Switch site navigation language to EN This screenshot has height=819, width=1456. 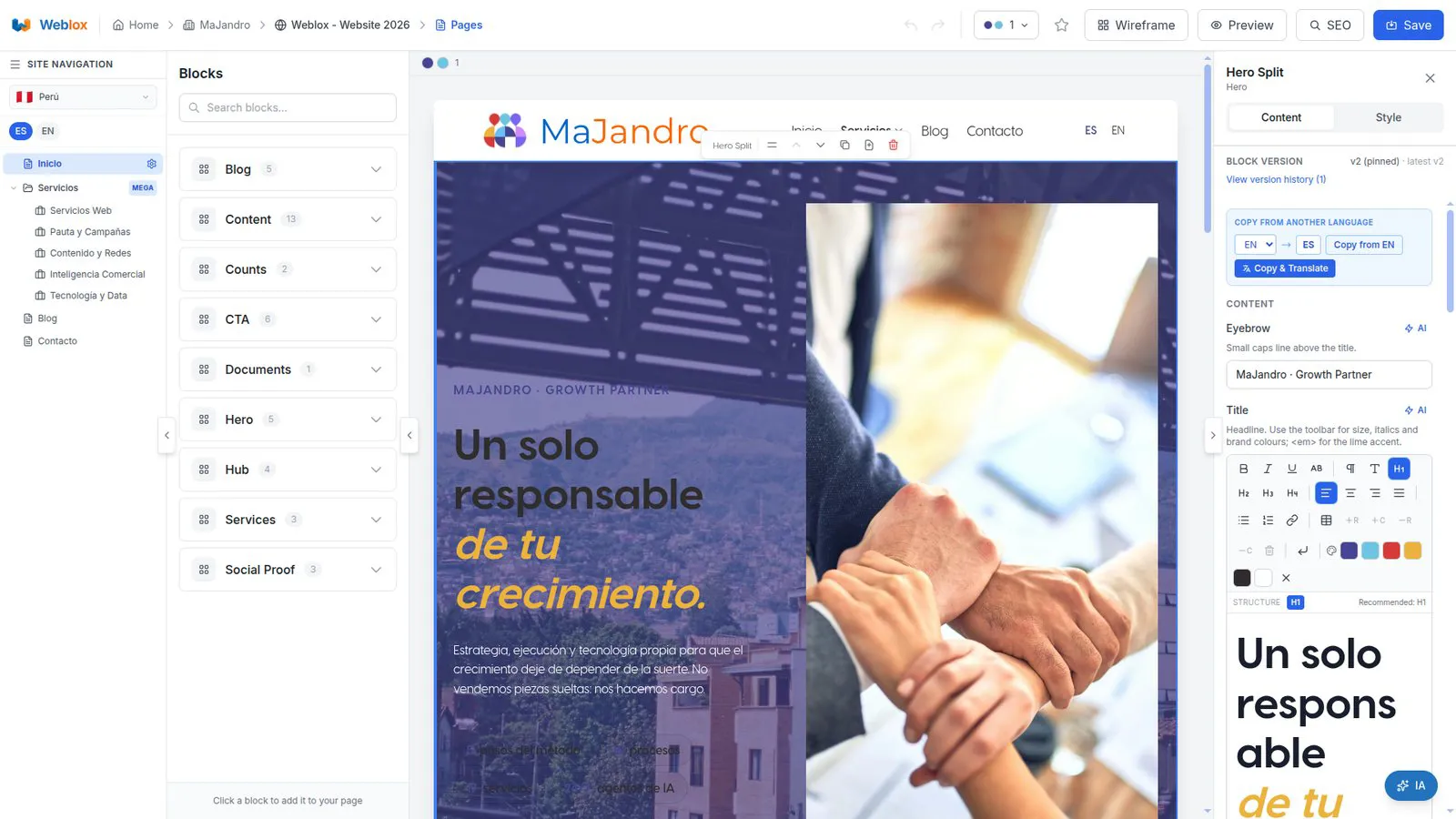point(48,131)
